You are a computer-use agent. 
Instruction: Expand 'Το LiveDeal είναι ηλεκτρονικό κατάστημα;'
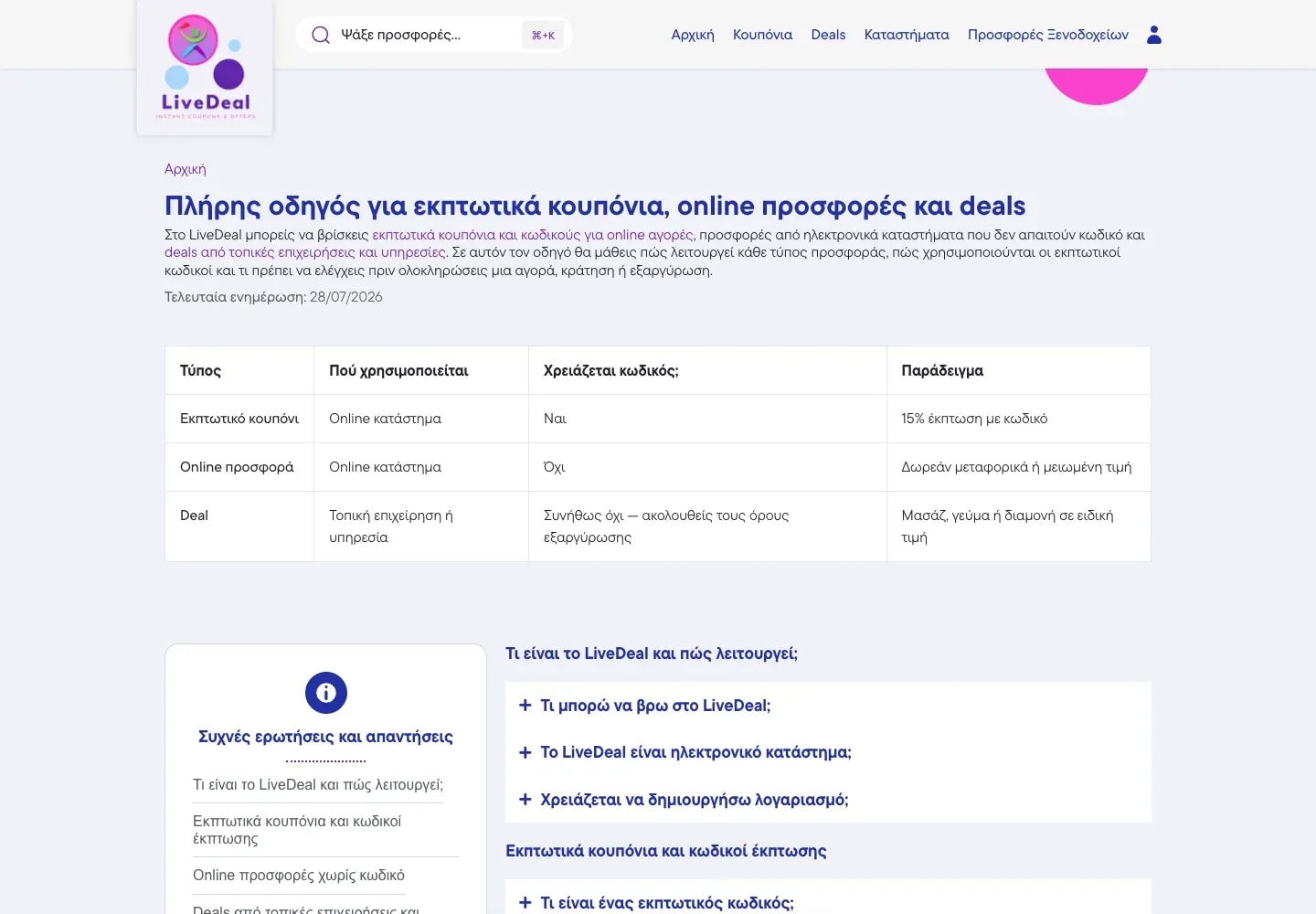tap(828, 752)
